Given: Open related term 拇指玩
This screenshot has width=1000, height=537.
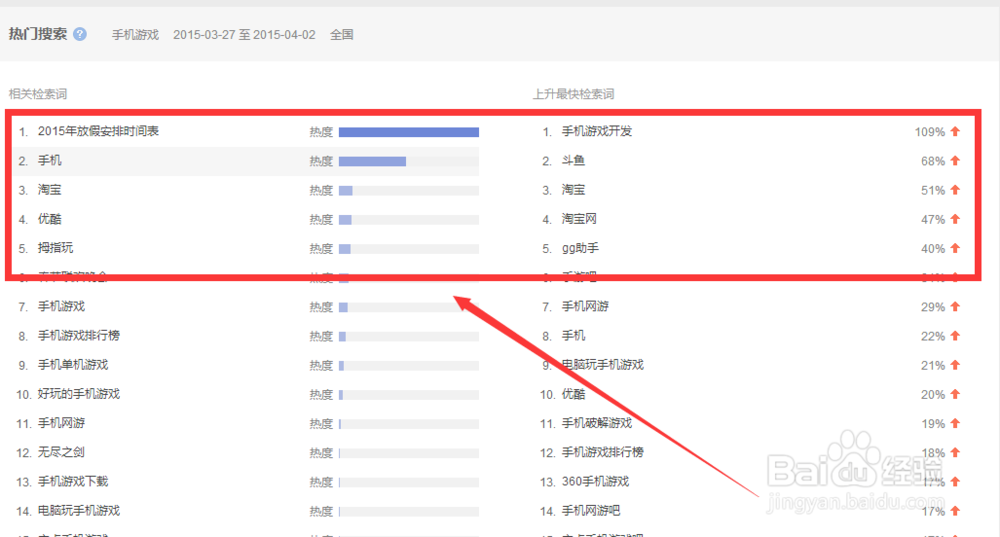Looking at the screenshot, I should (55, 248).
